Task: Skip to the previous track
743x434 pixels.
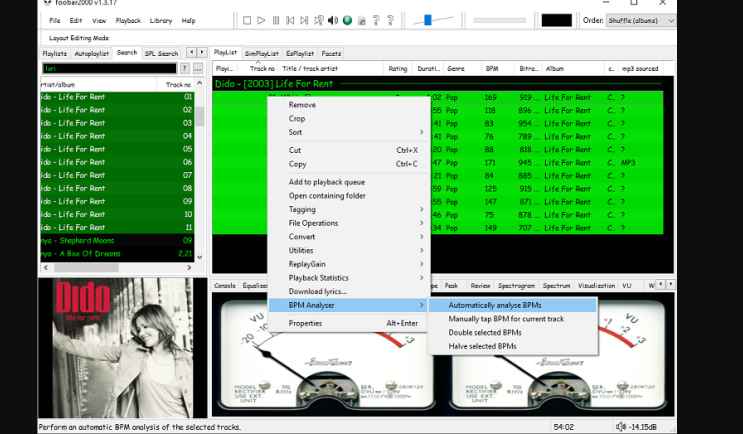Action: click(x=290, y=20)
